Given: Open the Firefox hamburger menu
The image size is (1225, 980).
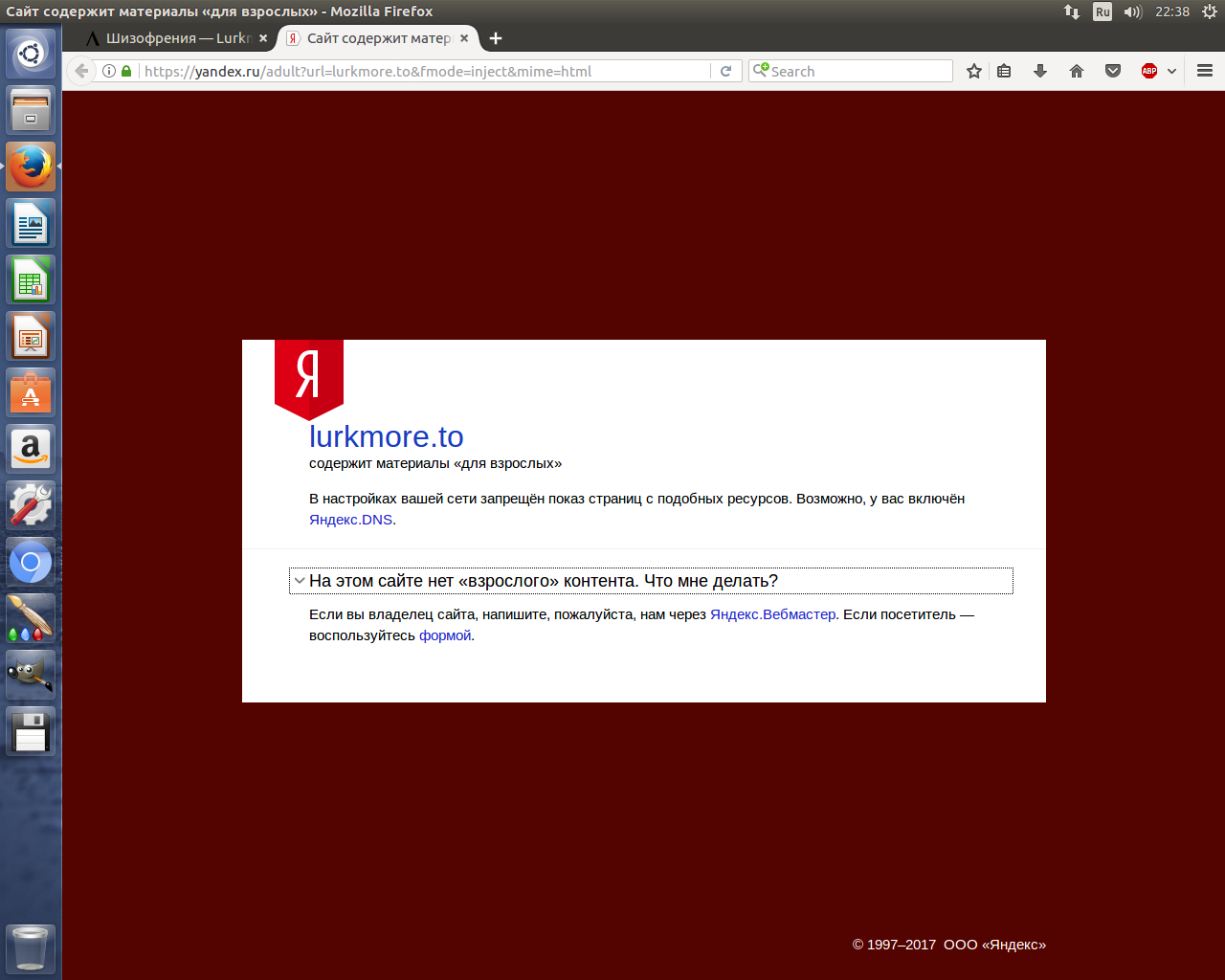Looking at the screenshot, I should point(1205,71).
